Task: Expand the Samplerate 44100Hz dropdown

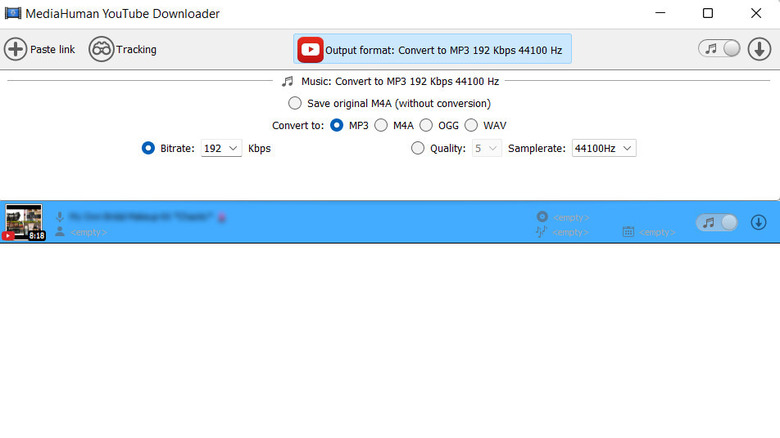Action: click(x=603, y=148)
